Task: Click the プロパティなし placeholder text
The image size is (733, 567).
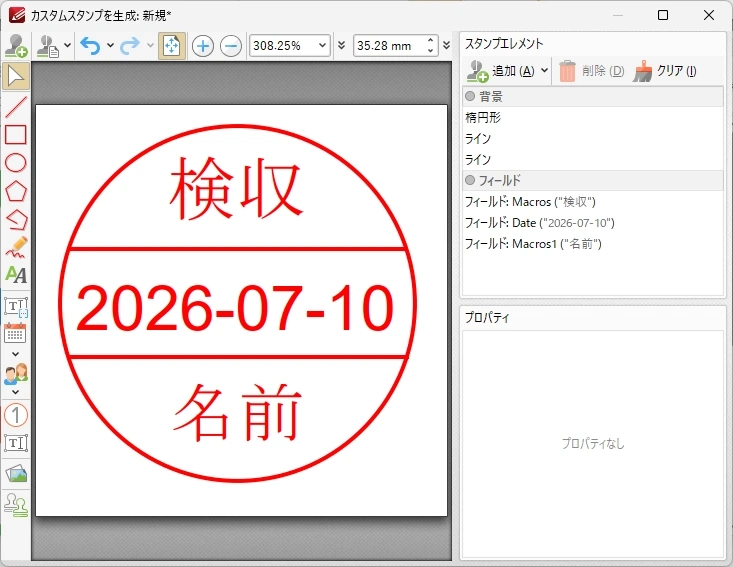Action: 593,443
